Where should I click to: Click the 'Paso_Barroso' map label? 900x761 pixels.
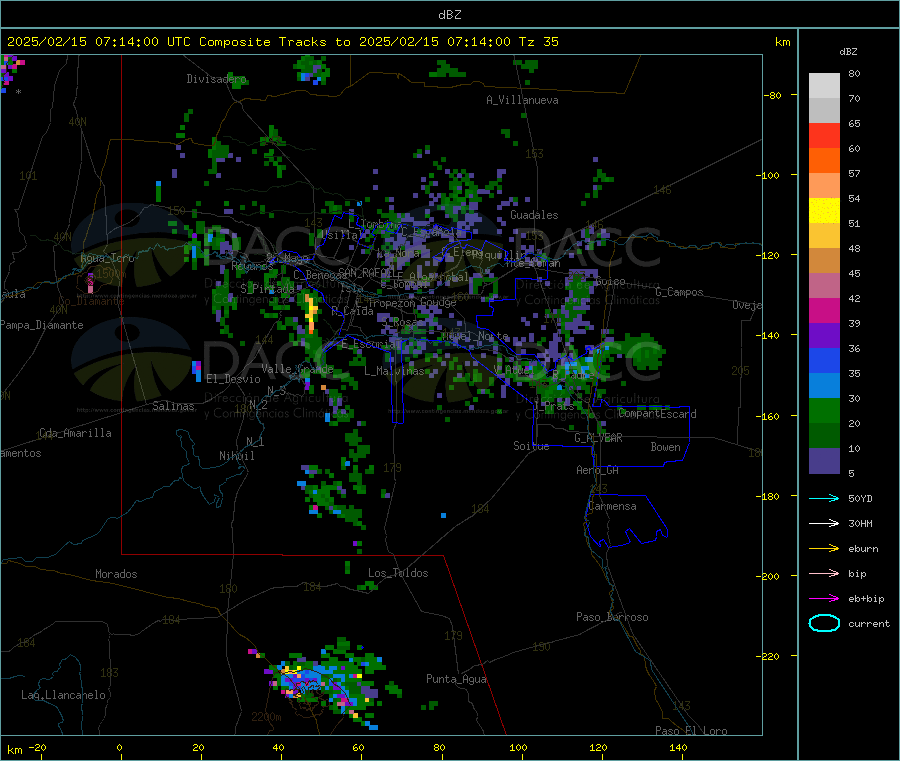612,617
